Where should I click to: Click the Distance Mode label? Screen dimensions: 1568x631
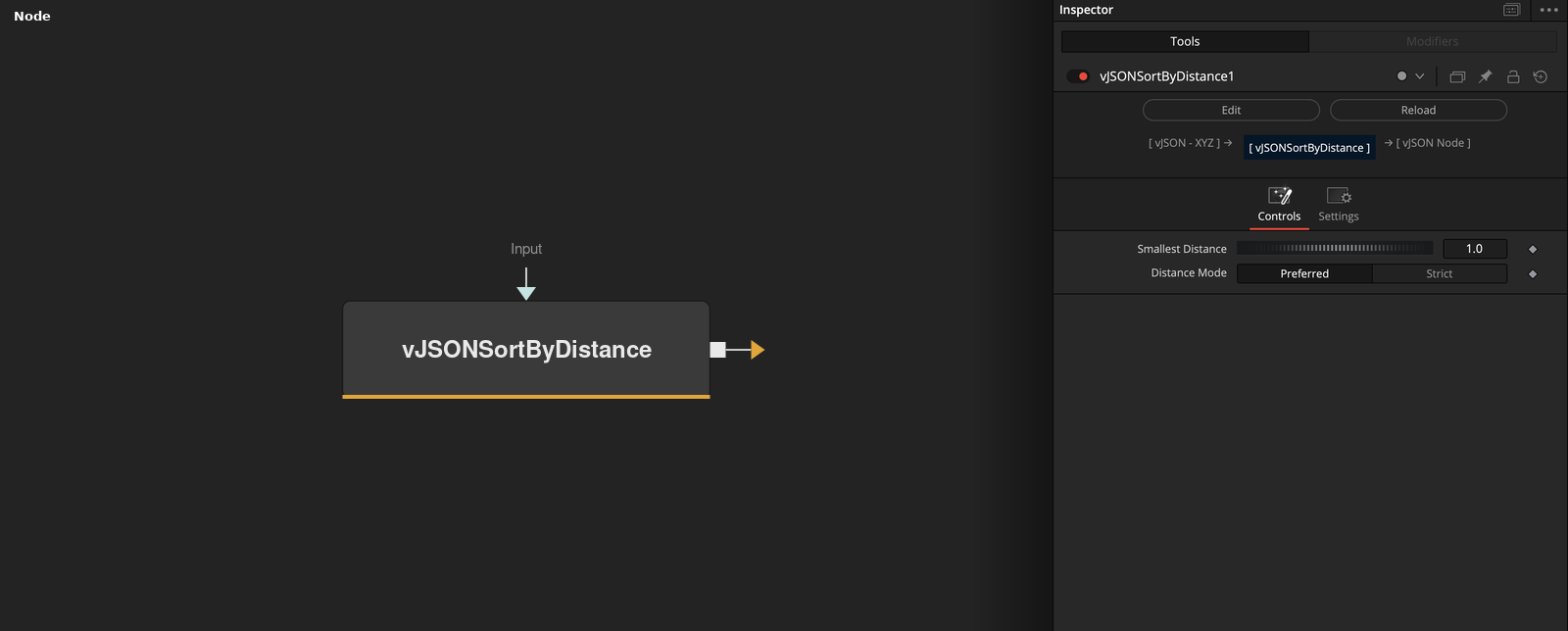tap(1189, 273)
